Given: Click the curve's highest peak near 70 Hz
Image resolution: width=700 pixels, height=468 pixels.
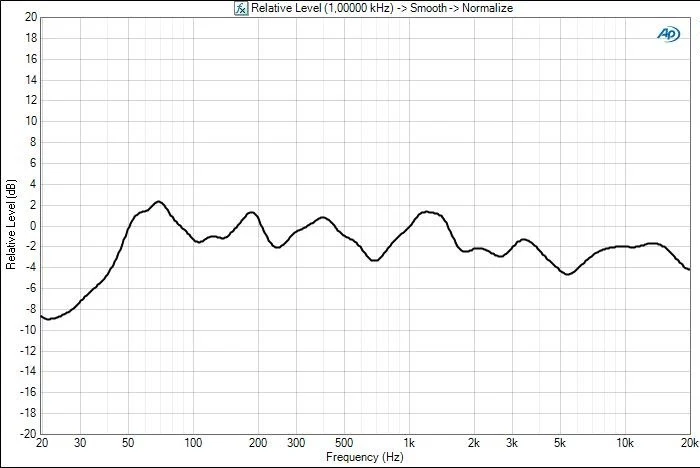Looking at the screenshot, I should pos(158,202).
